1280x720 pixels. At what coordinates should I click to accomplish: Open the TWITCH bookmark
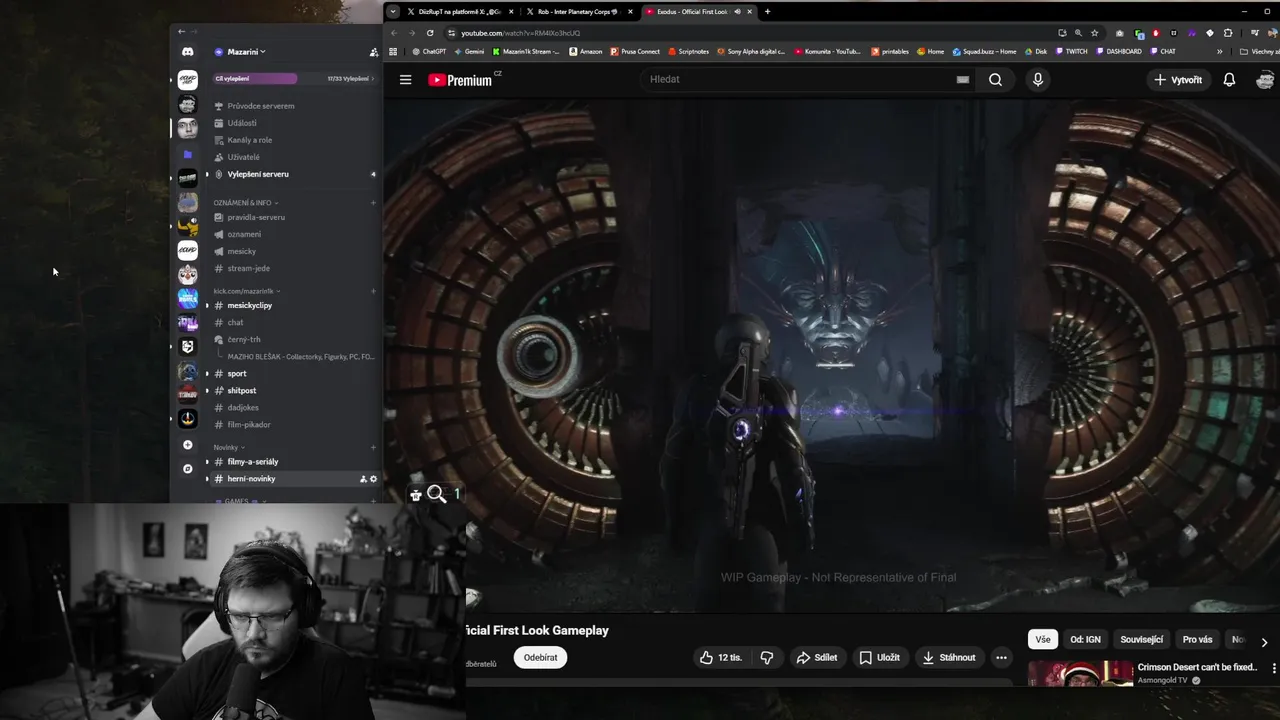point(1070,51)
